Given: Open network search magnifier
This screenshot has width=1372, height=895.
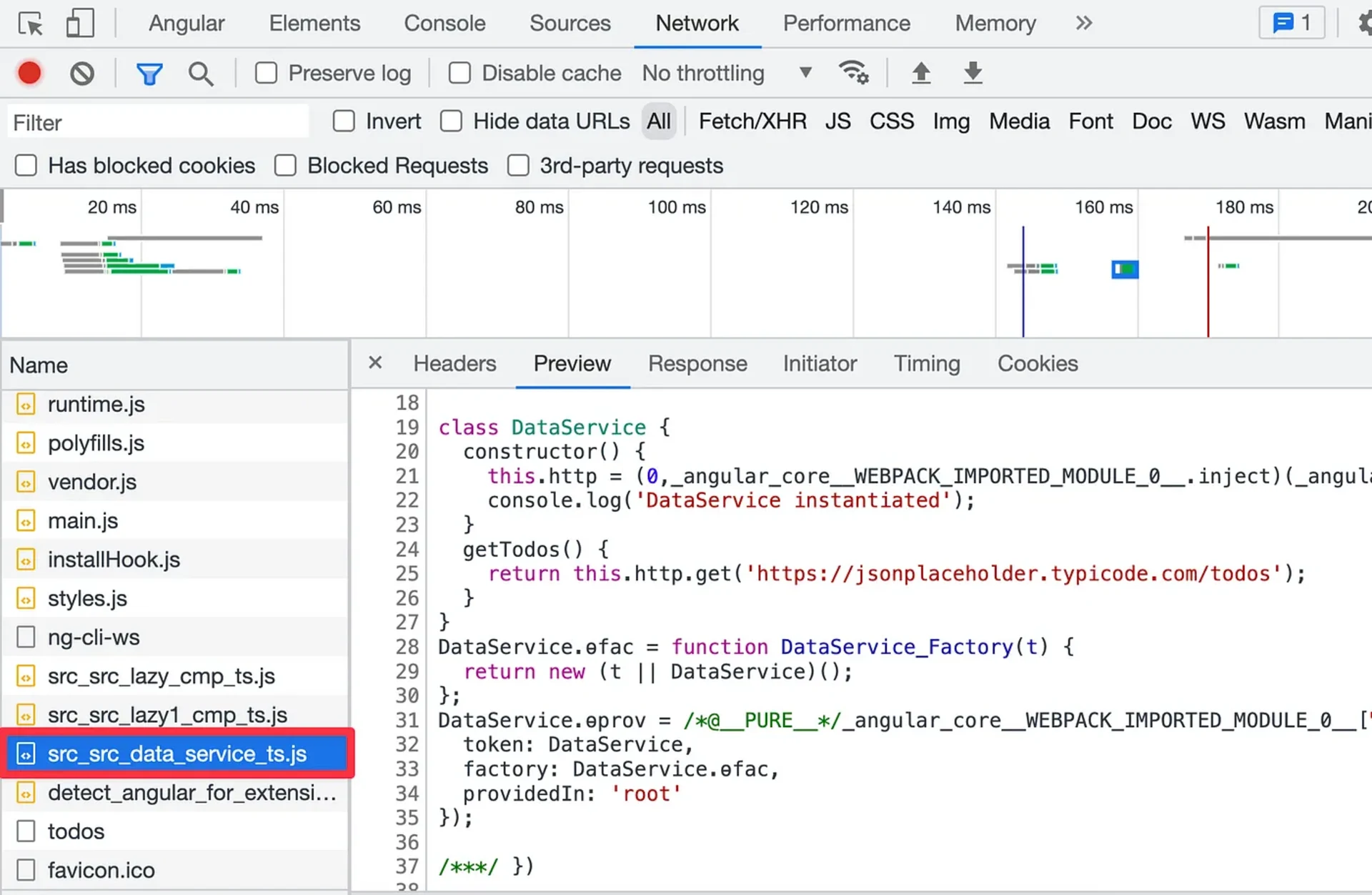Looking at the screenshot, I should pyautogui.click(x=201, y=73).
